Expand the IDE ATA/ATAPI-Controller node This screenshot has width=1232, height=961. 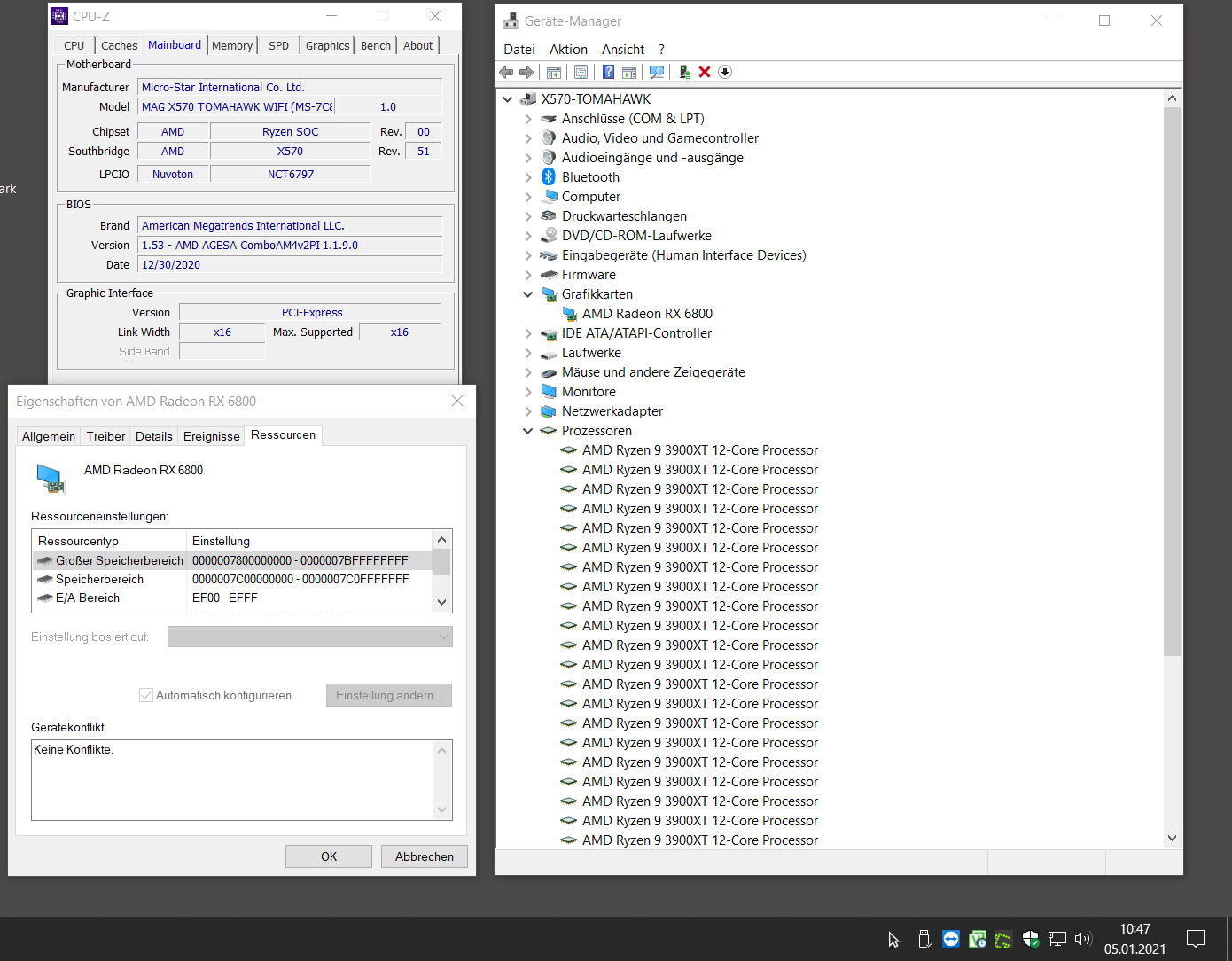click(528, 333)
